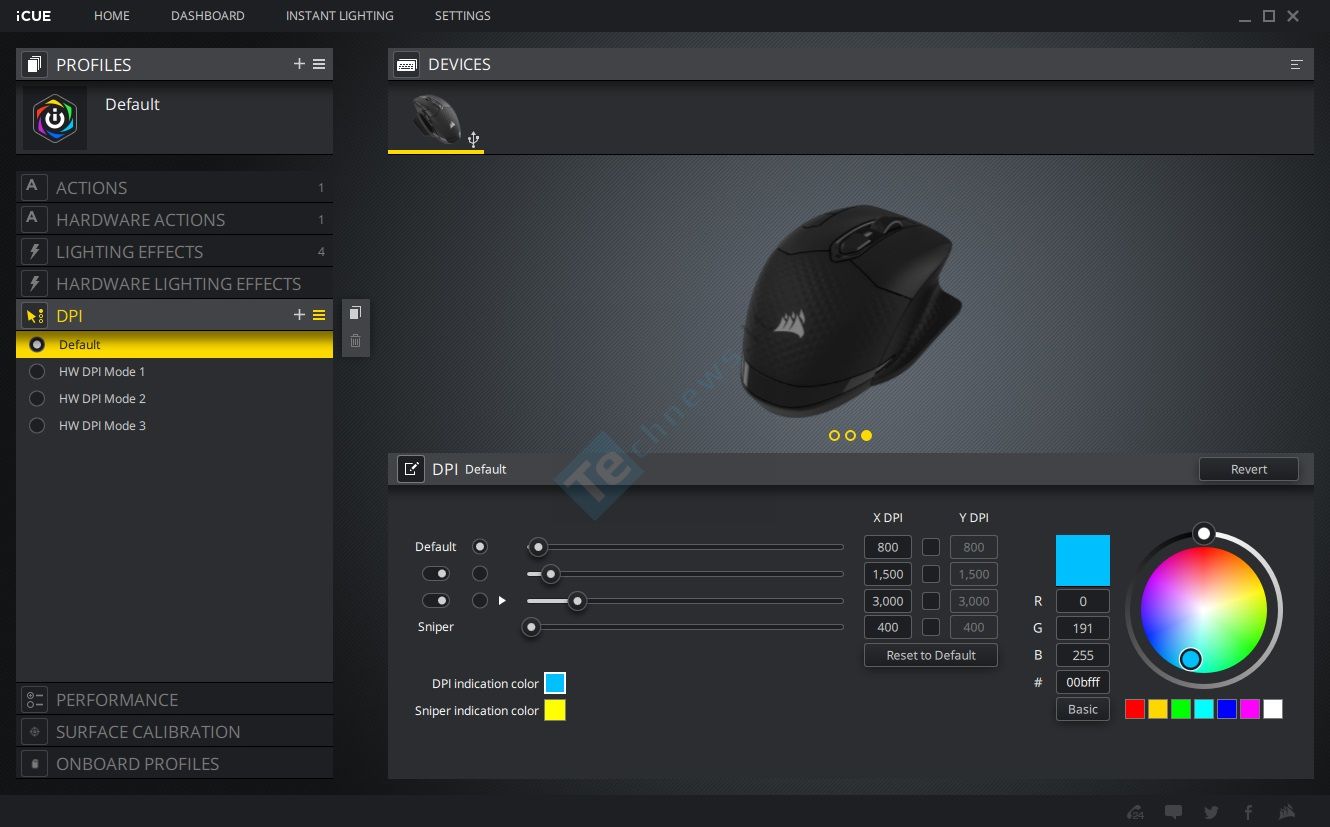Viewport: 1330px width, 827px height.
Task: Click the 800 X DPI input field
Action: pyautogui.click(x=888, y=547)
